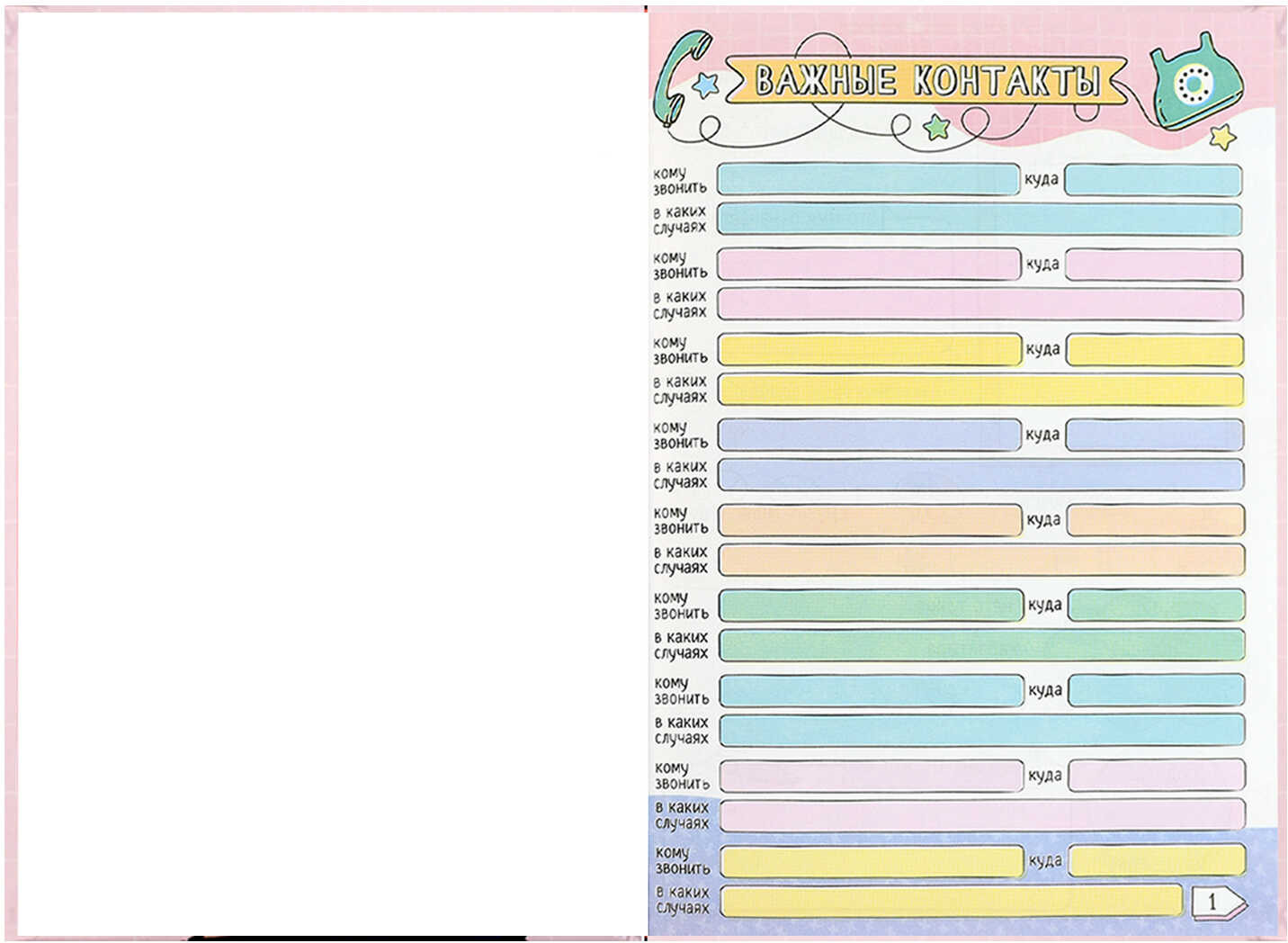Select the upper pink 'куда' field
1288x943 pixels.
pos(1154,265)
